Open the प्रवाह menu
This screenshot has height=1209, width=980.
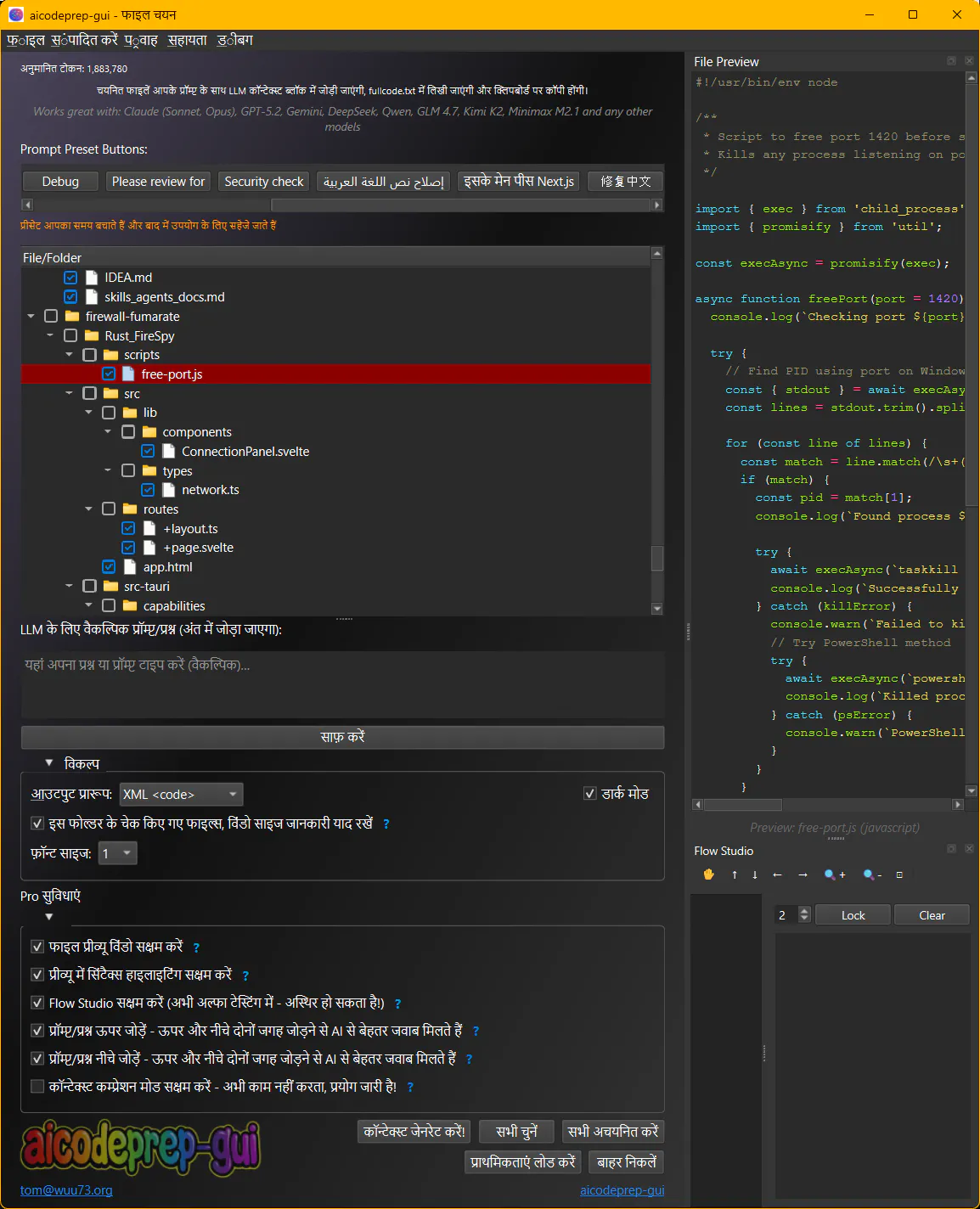pyautogui.click(x=141, y=40)
